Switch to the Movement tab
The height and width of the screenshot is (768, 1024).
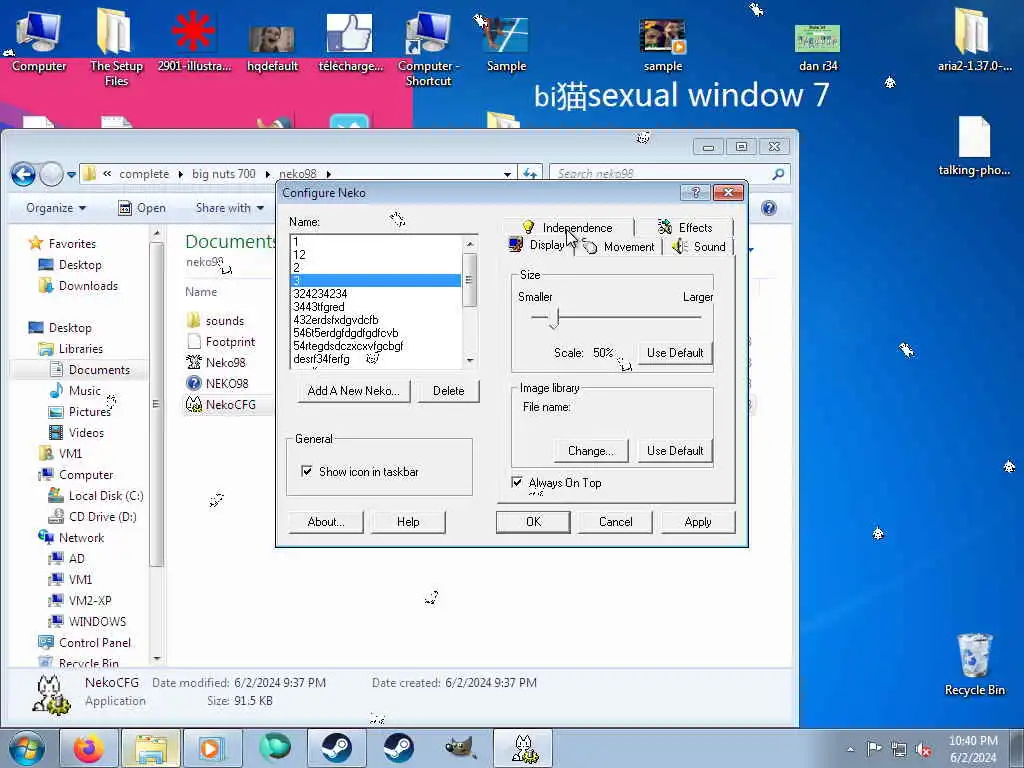pyautogui.click(x=619, y=247)
